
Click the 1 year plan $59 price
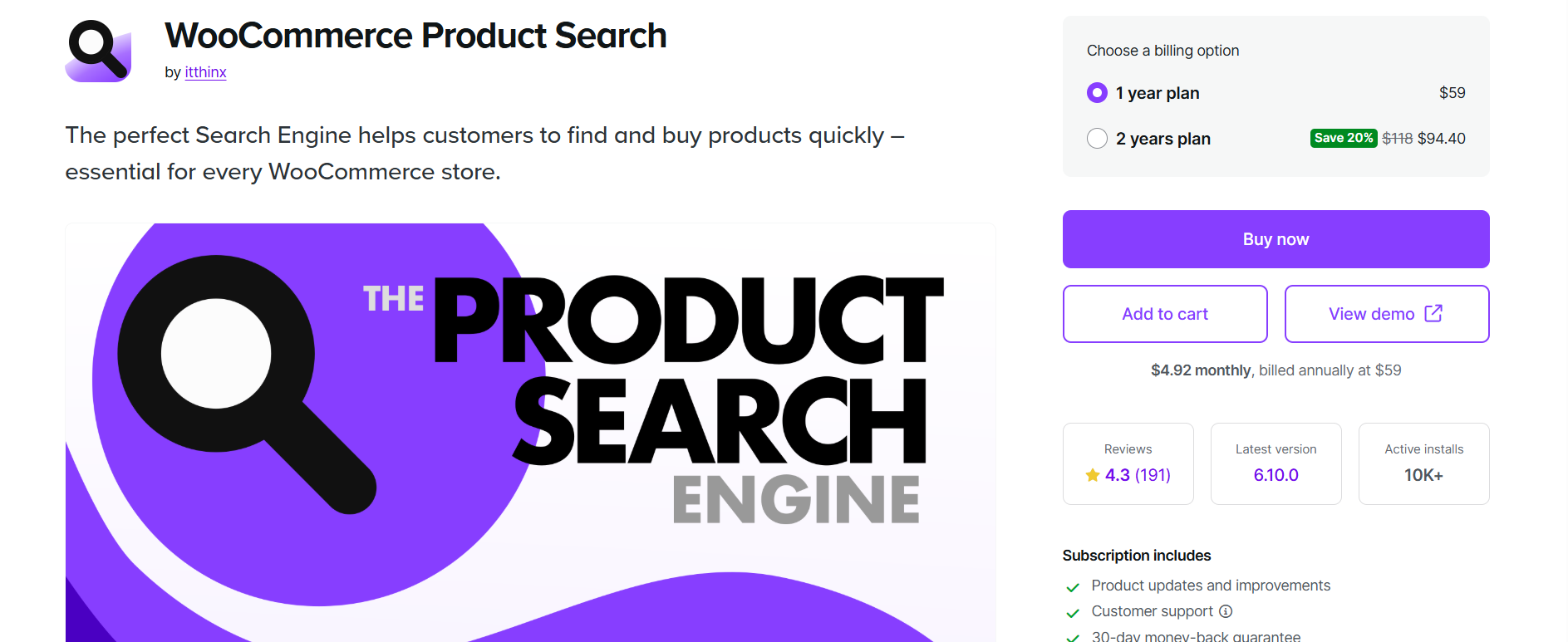tap(1452, 93)
